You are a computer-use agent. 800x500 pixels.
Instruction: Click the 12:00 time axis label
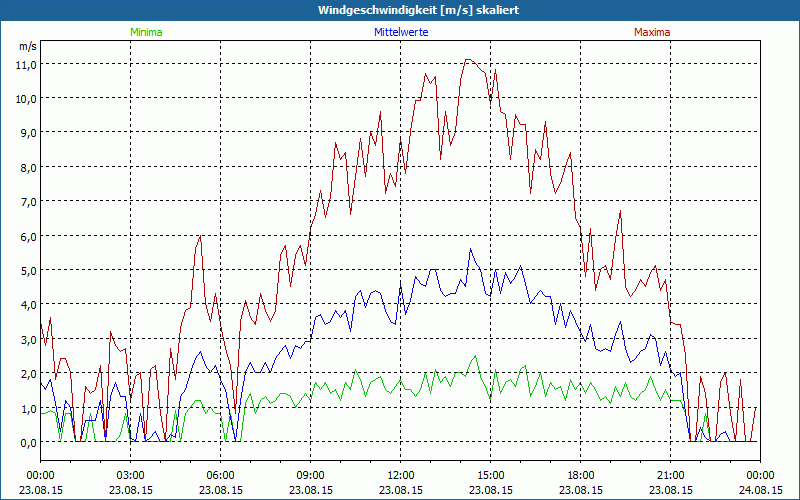401,476
